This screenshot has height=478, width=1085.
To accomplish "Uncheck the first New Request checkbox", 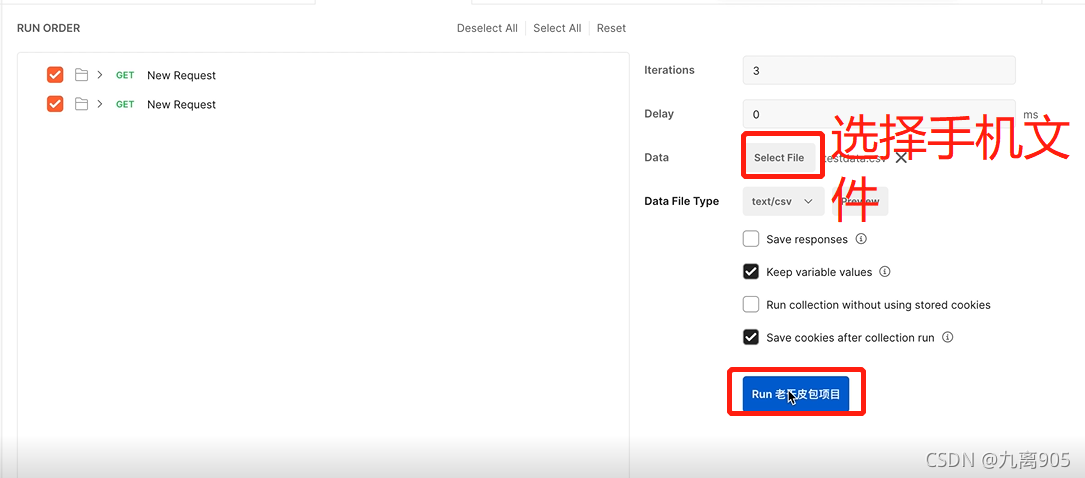I will click(55, 75).
